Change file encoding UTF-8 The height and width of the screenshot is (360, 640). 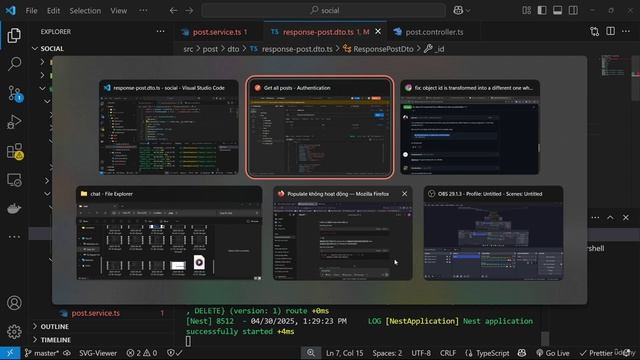tap(421, 353)
